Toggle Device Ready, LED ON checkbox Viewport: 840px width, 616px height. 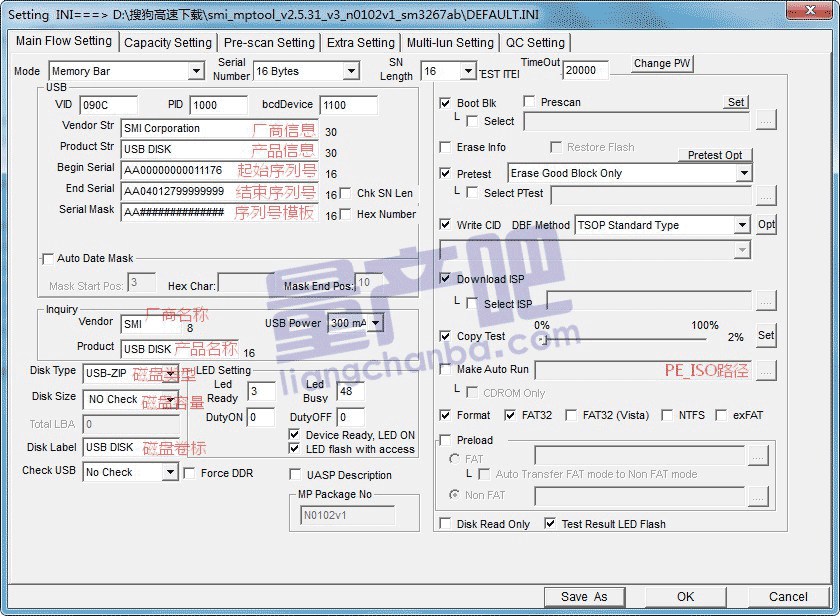294,434
